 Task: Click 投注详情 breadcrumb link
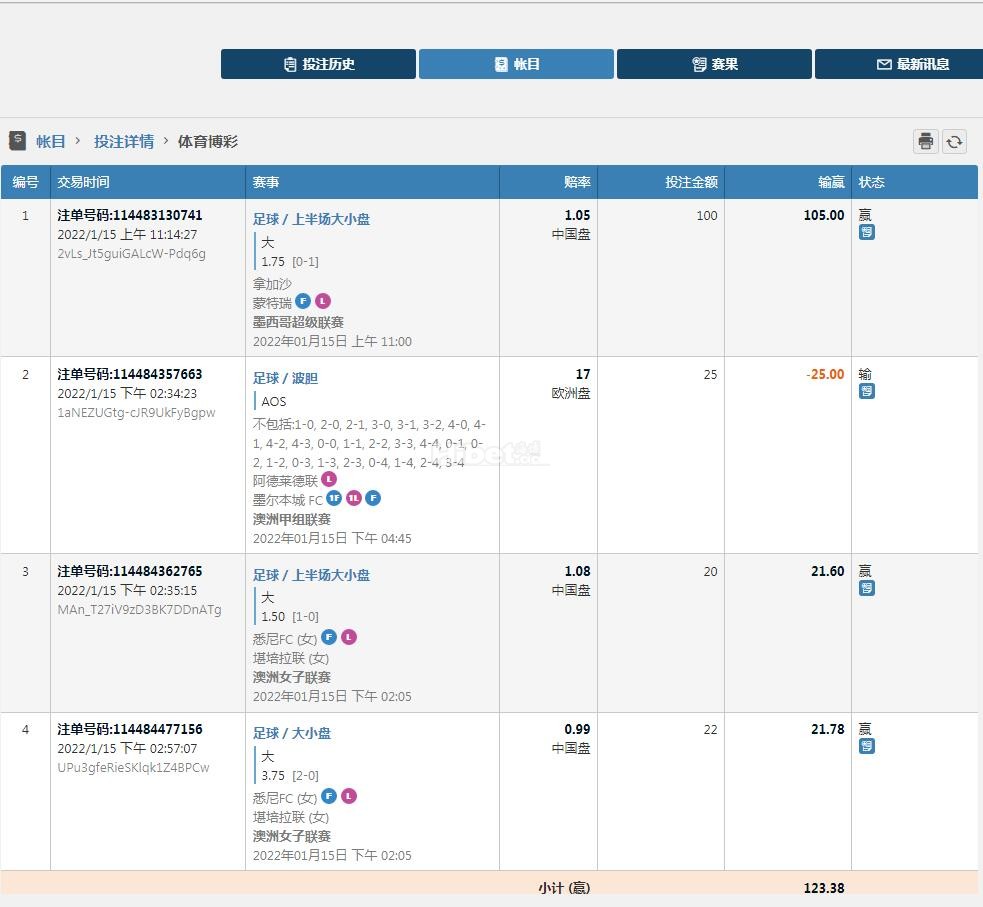coord(124,142)
